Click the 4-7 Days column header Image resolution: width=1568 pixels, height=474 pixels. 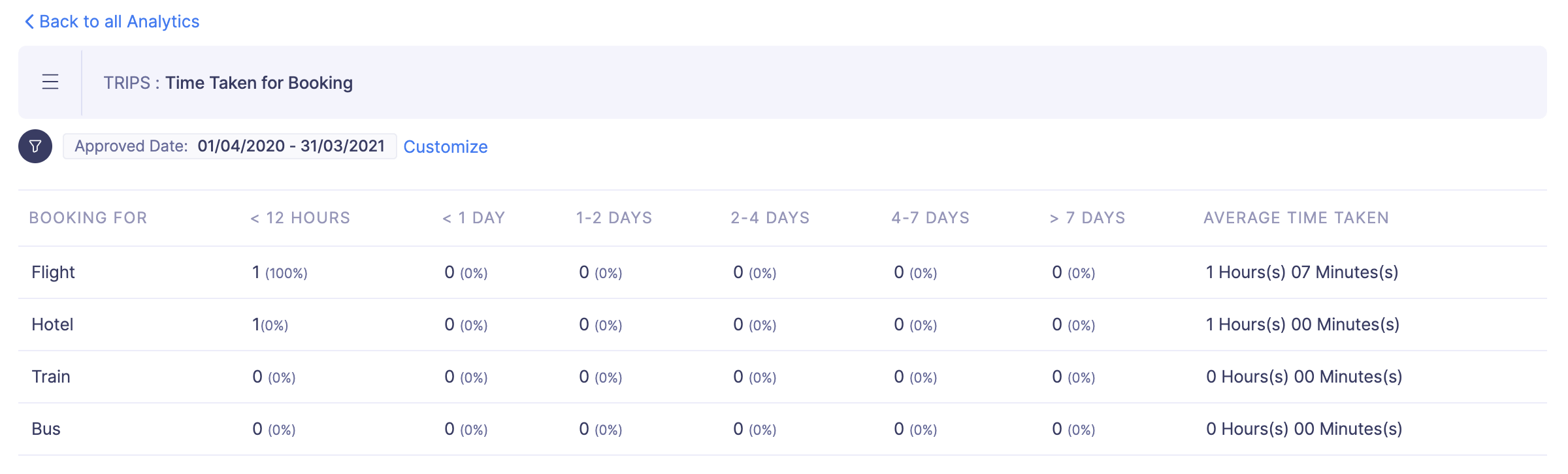click(x=930, y=218)
